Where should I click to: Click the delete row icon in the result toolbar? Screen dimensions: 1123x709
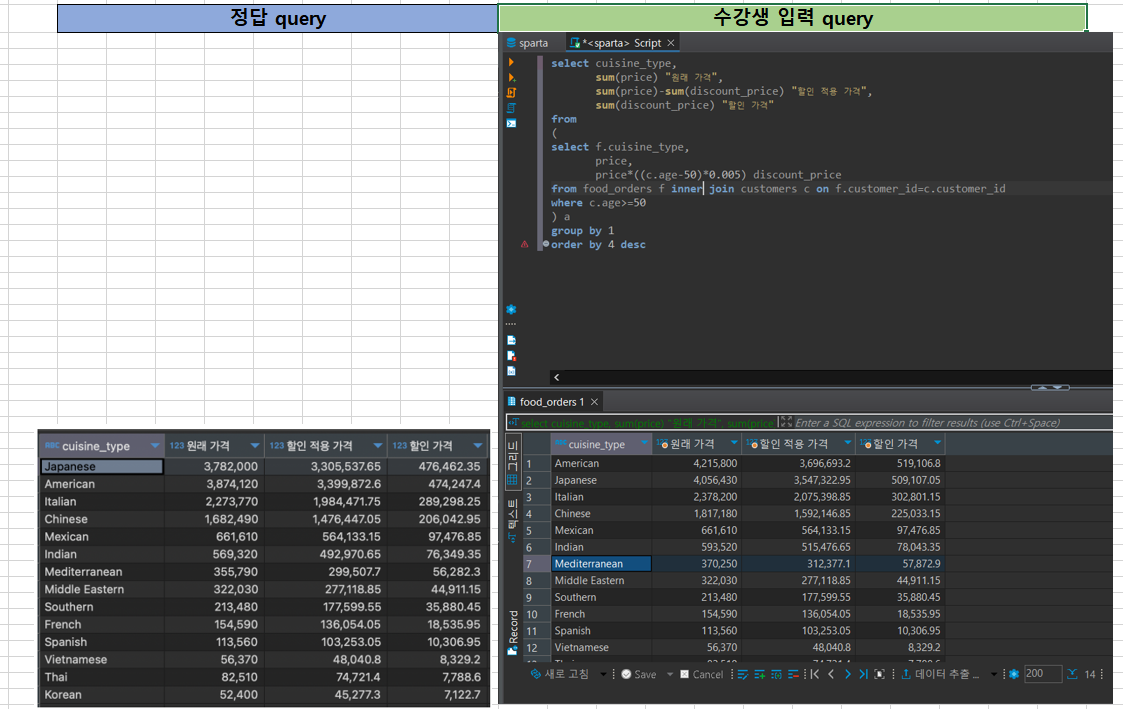coord(794,674)
